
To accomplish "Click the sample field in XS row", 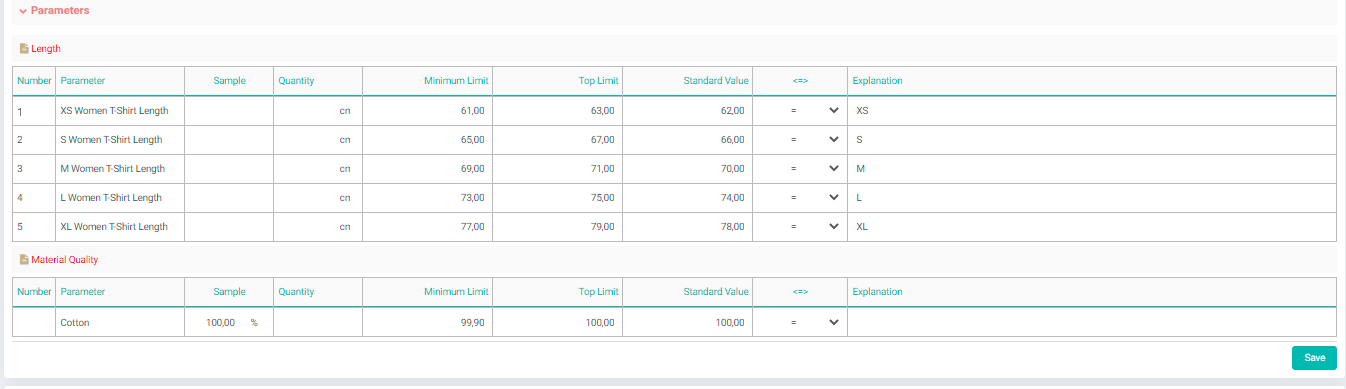I will point(229,110).
